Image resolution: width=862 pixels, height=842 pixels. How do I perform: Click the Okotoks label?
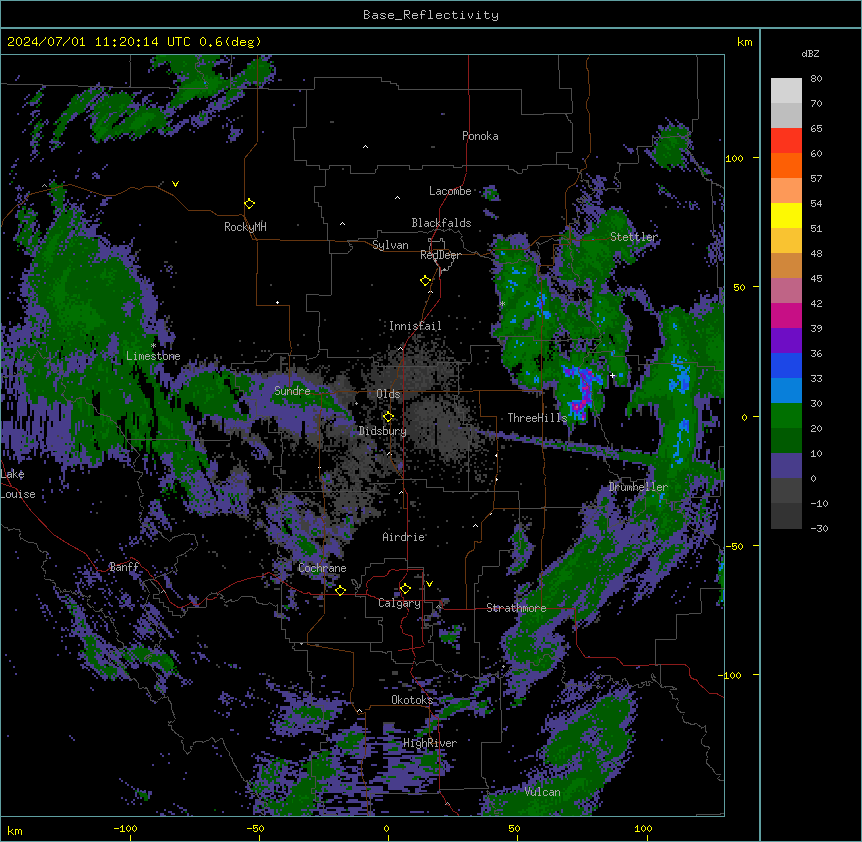[x=412, y=700]
